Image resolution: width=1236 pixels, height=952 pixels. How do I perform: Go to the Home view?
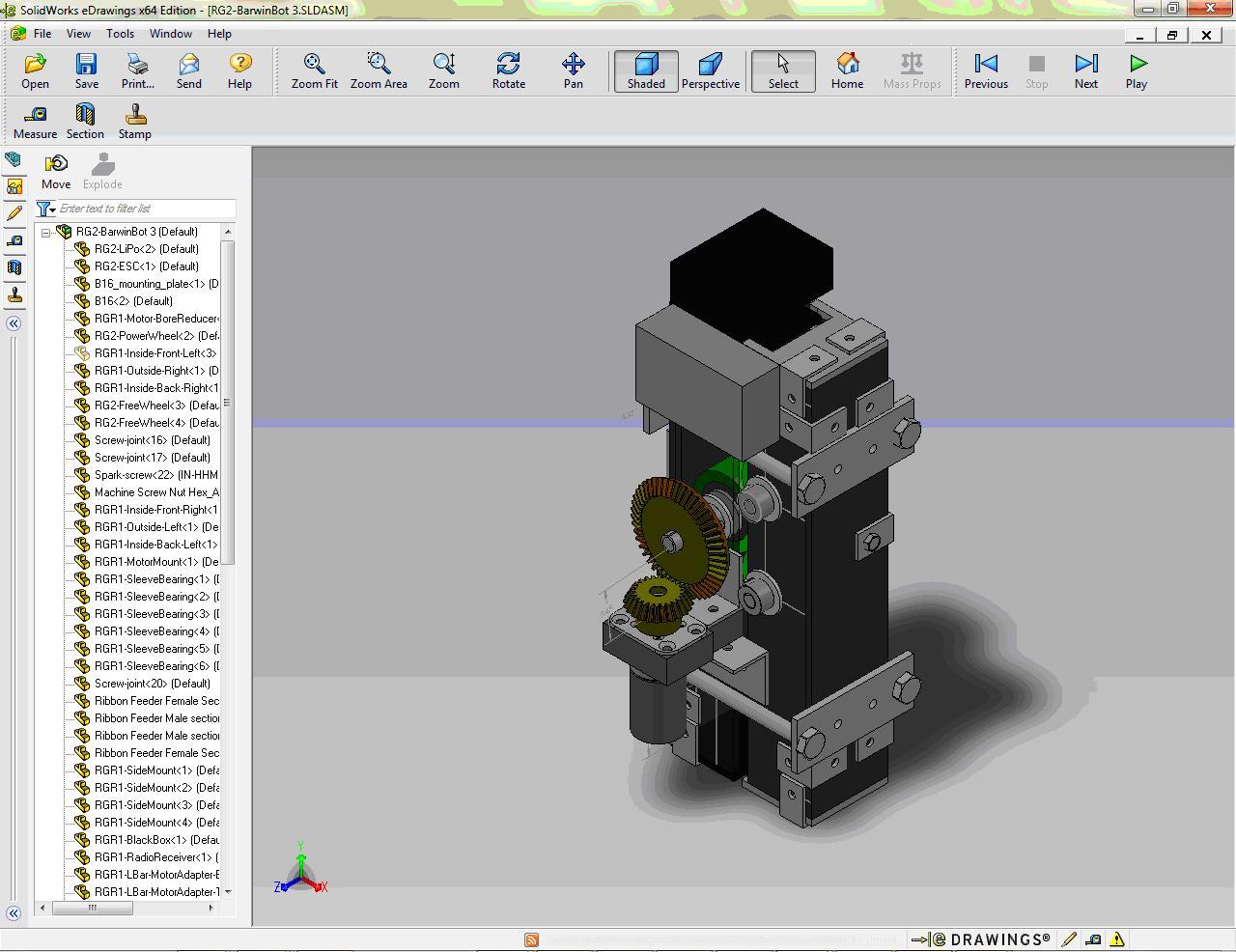(x=847, y=70)
